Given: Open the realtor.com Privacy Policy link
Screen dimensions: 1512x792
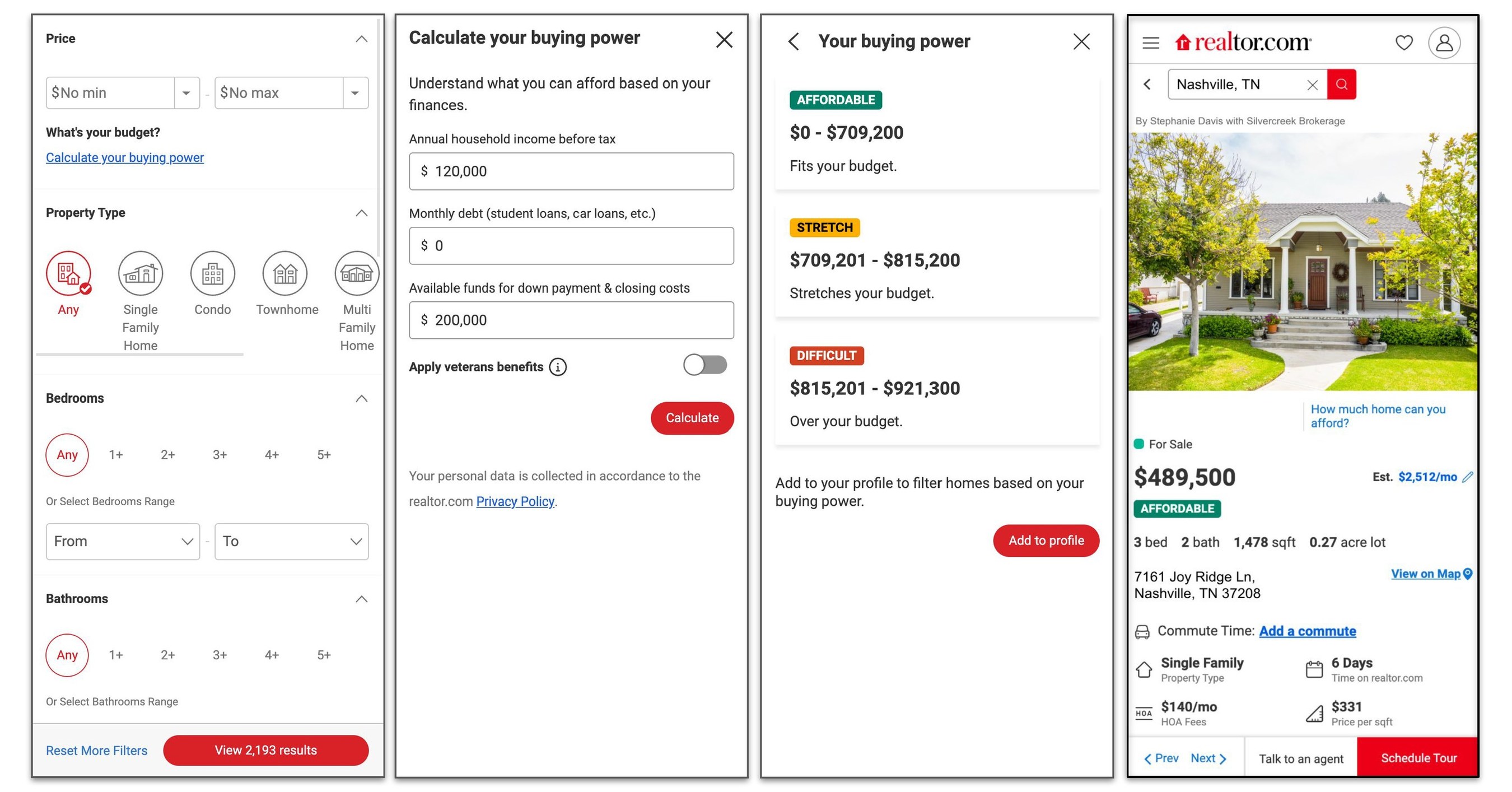Looking at the screenshot, I should coord(515,501).
